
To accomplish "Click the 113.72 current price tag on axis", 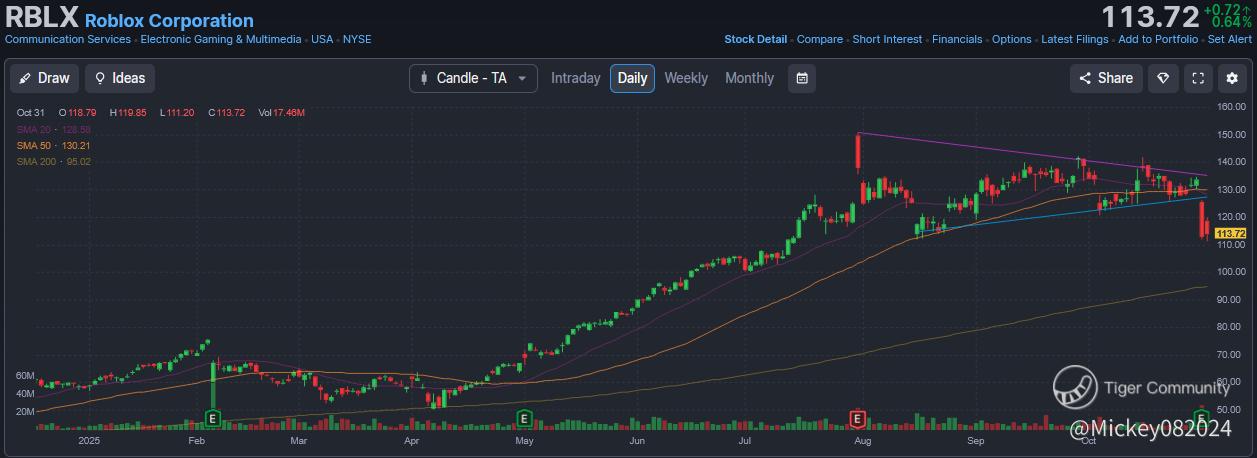I will pos(1229,233).
